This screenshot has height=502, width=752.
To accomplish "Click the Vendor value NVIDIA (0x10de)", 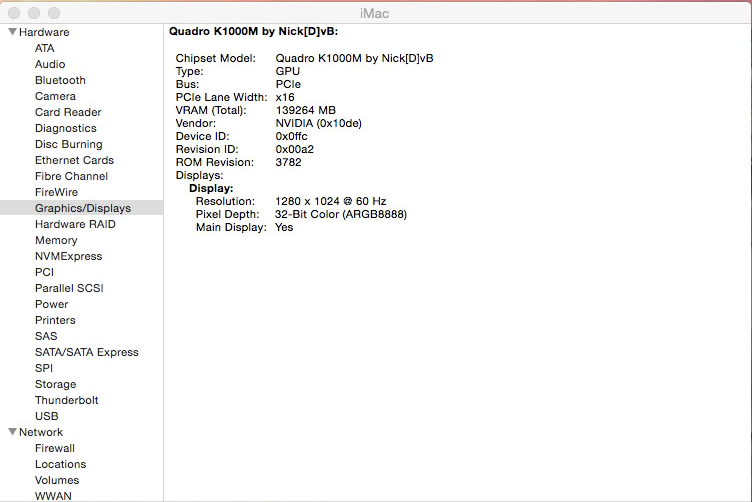I will 318,123.
